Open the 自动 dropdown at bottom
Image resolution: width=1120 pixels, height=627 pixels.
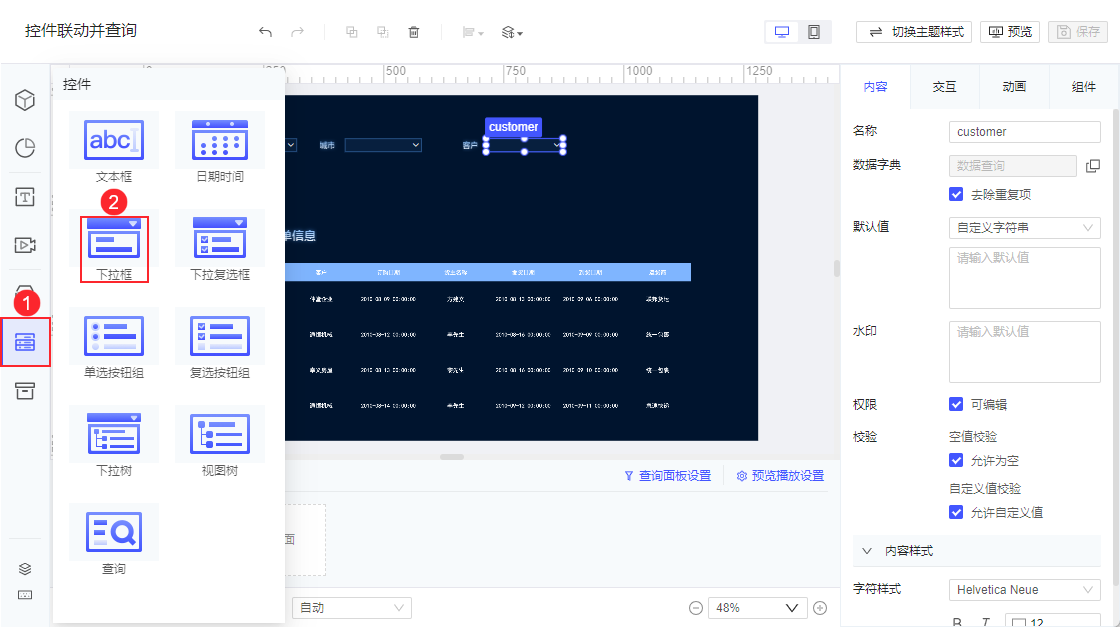pos(351,608)
